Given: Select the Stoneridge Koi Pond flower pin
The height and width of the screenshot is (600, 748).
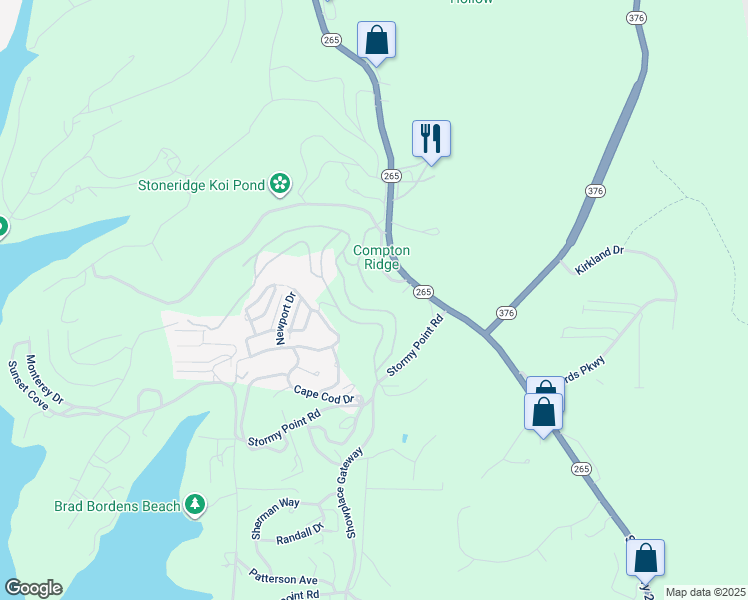Looking at the screenshot, I should (280, 185).
